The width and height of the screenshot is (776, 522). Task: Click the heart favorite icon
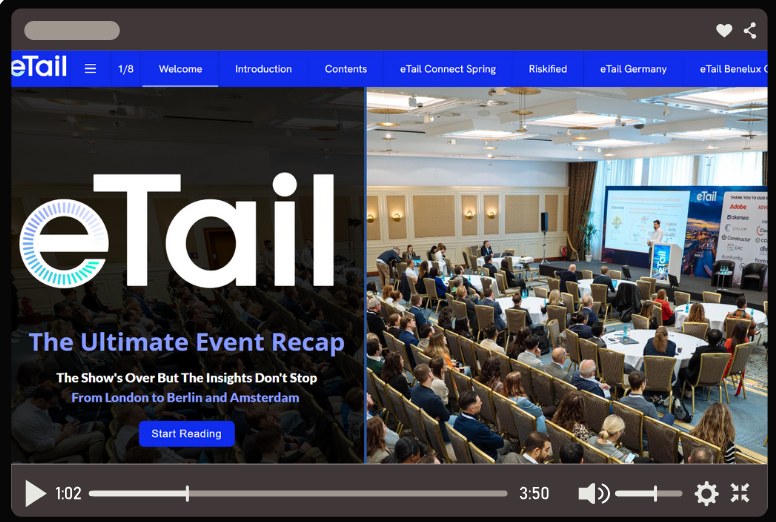(x=724, y=31)
